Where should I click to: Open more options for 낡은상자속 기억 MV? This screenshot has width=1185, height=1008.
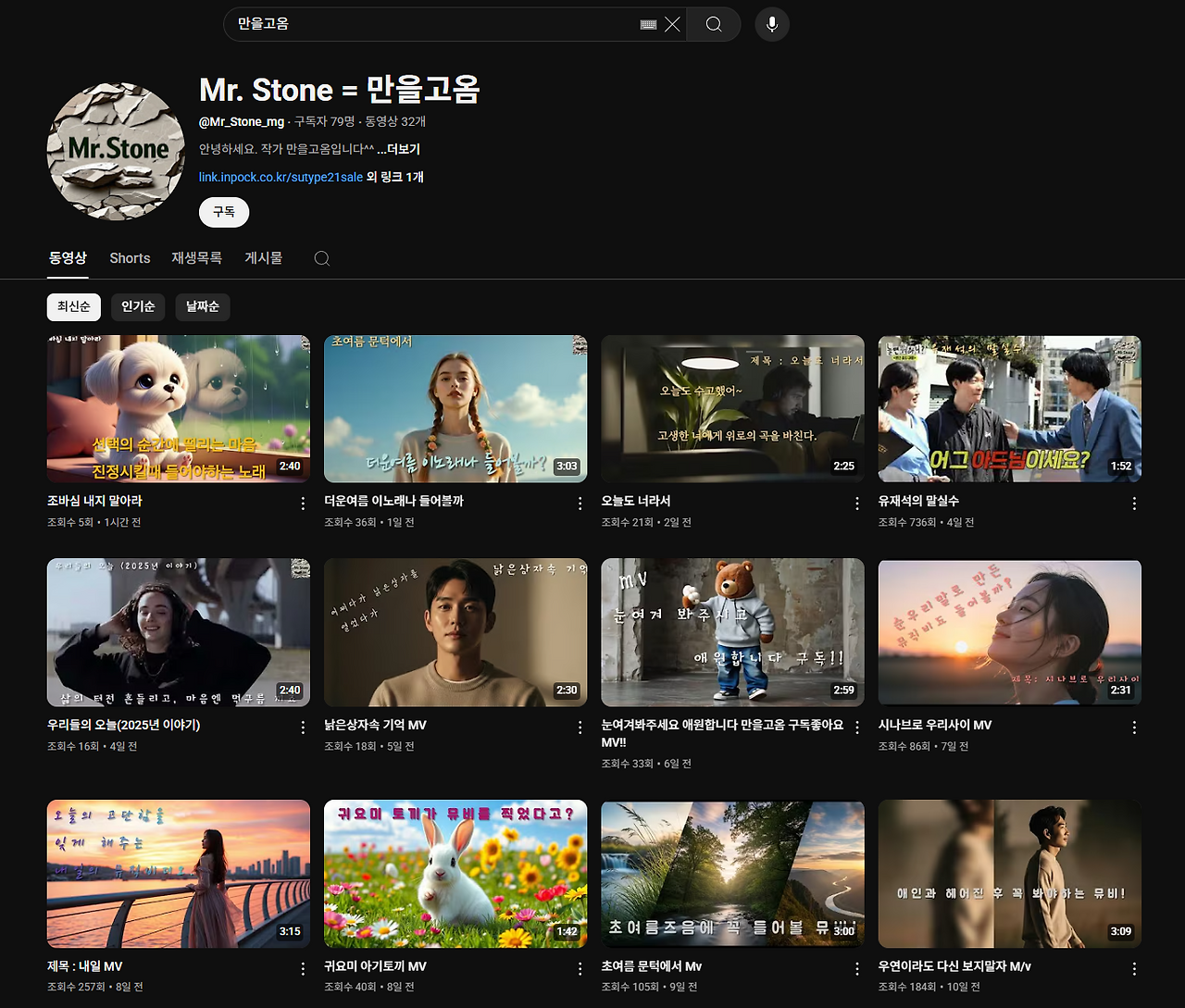pyautogui.click(x=580, y=728)
